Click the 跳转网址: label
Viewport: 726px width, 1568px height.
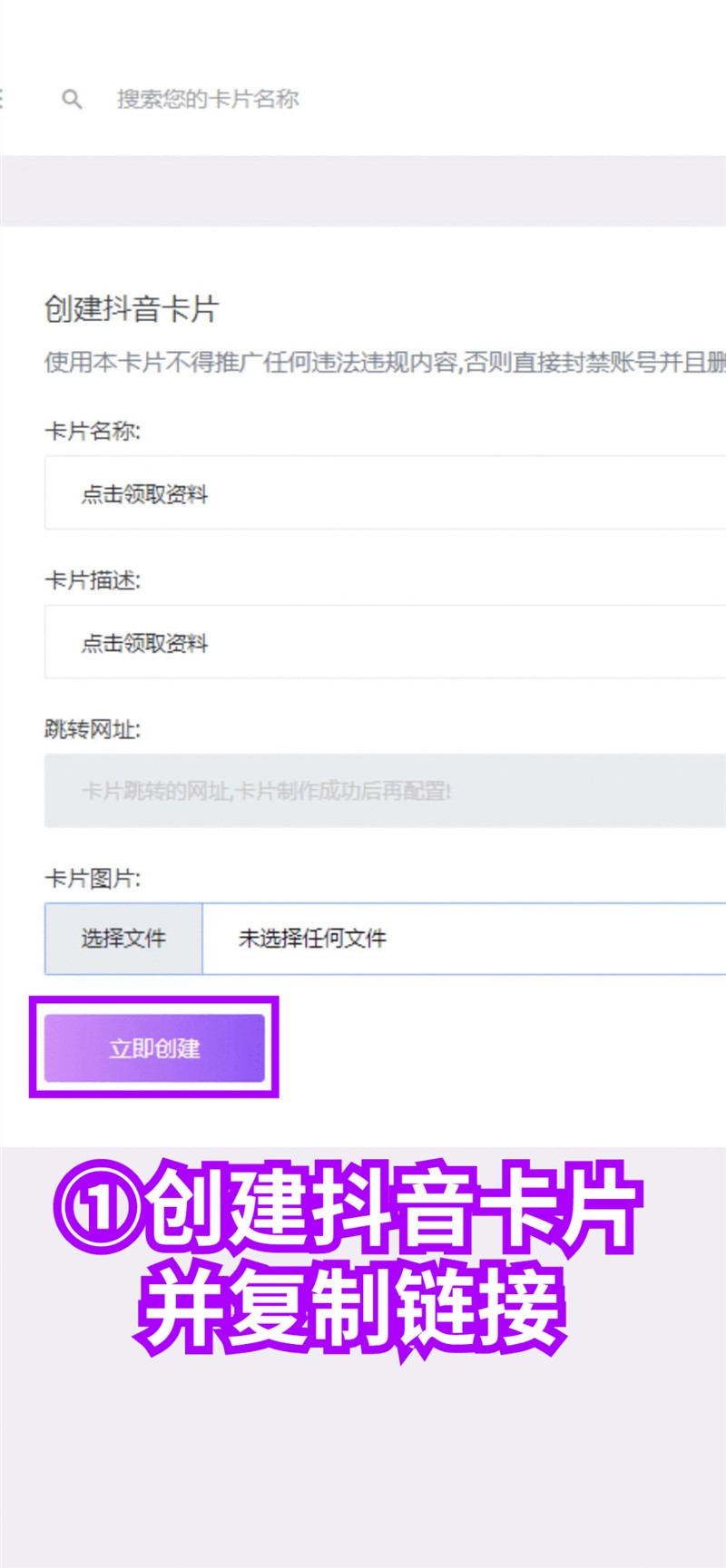coord(93,729)
